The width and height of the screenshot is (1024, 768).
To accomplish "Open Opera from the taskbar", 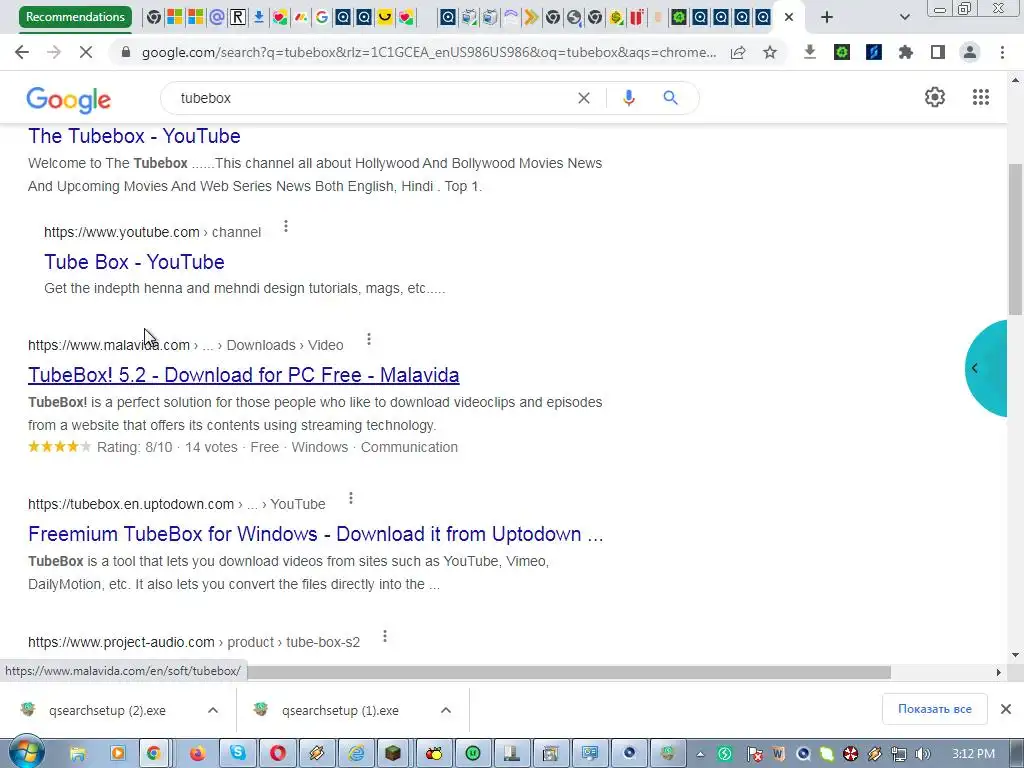I will click(278, 754).
